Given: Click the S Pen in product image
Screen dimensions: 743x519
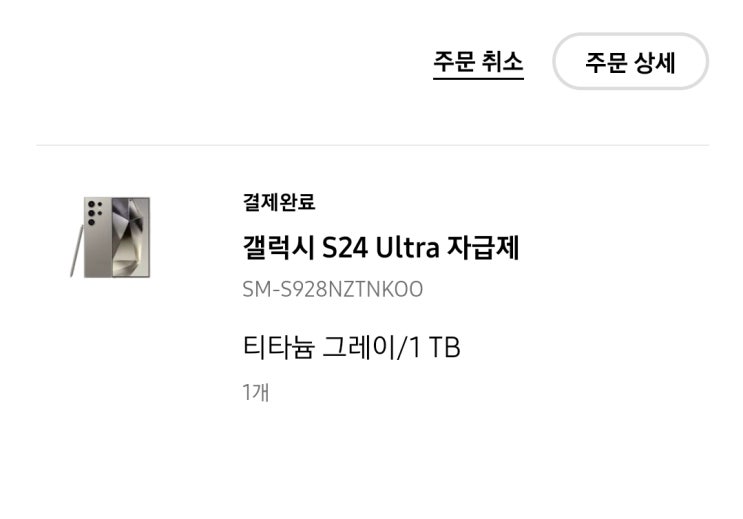Looking at the screenshot, I should [76, 251].
